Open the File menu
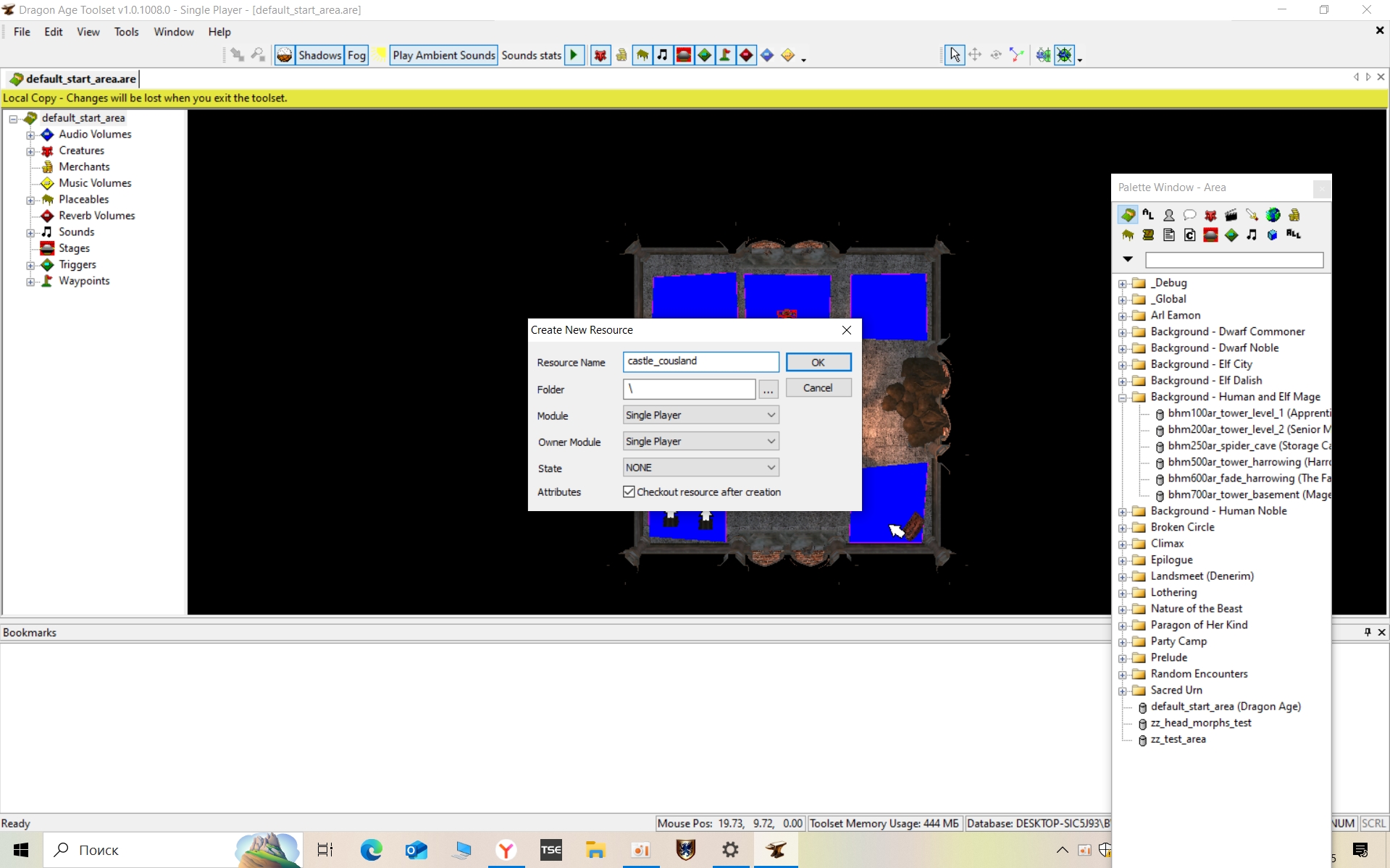The image size is (1390, 868). click(22, 32)
